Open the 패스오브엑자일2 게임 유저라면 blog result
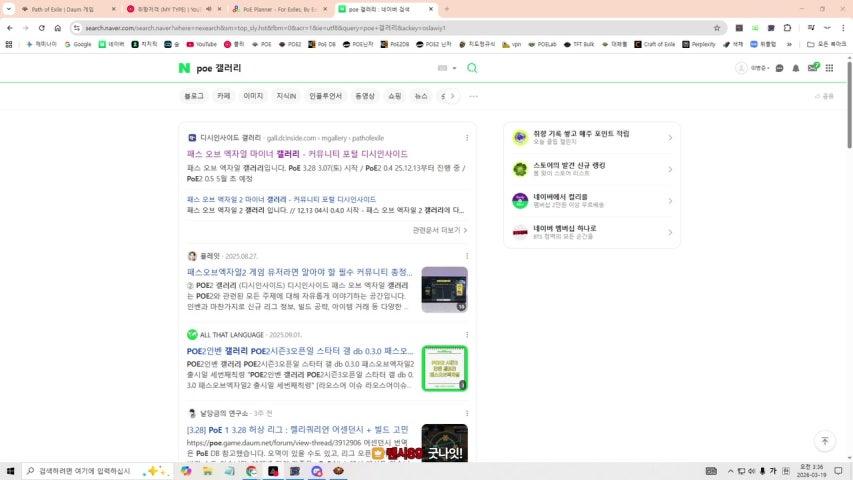This screenshot has height=480, width=853. 299,272
